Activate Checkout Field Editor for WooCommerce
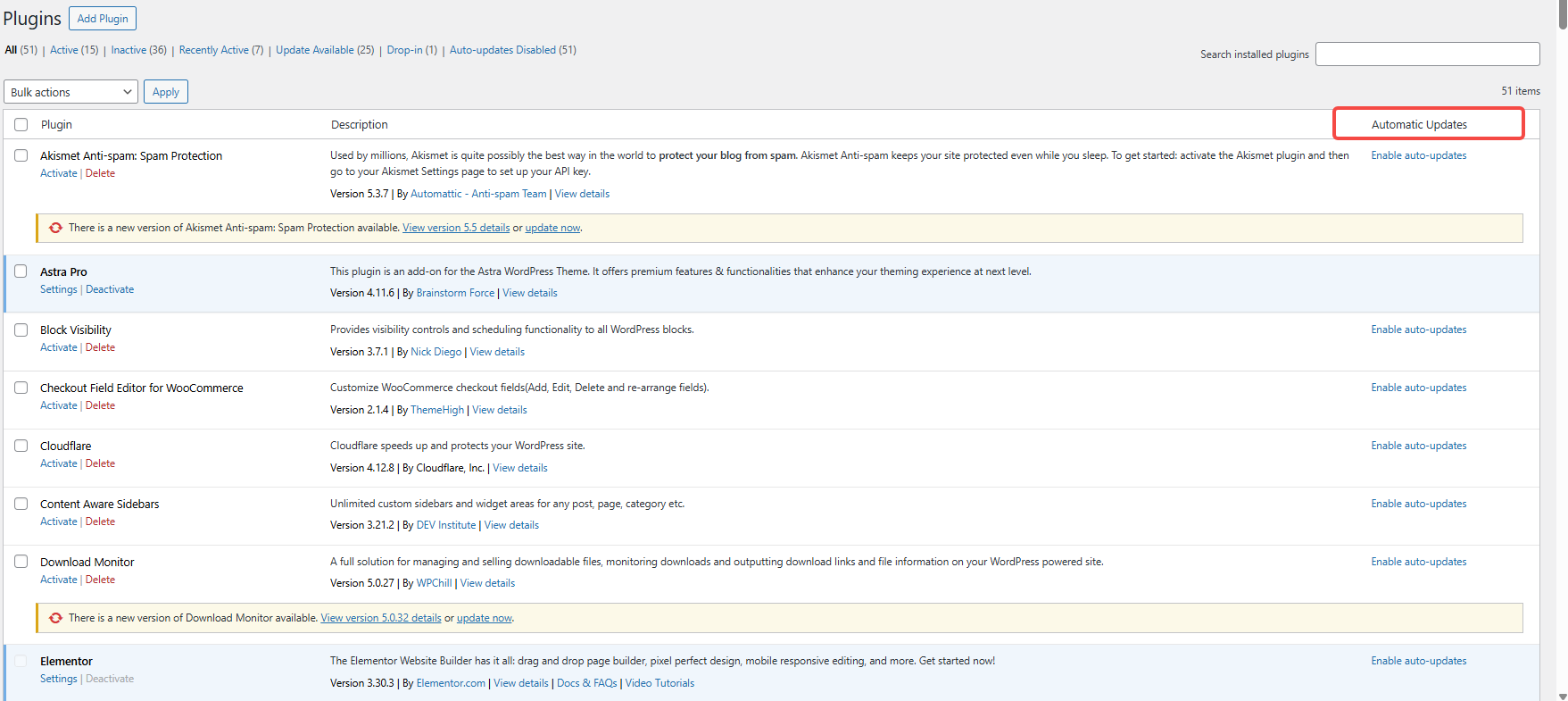 click(59, 405)
